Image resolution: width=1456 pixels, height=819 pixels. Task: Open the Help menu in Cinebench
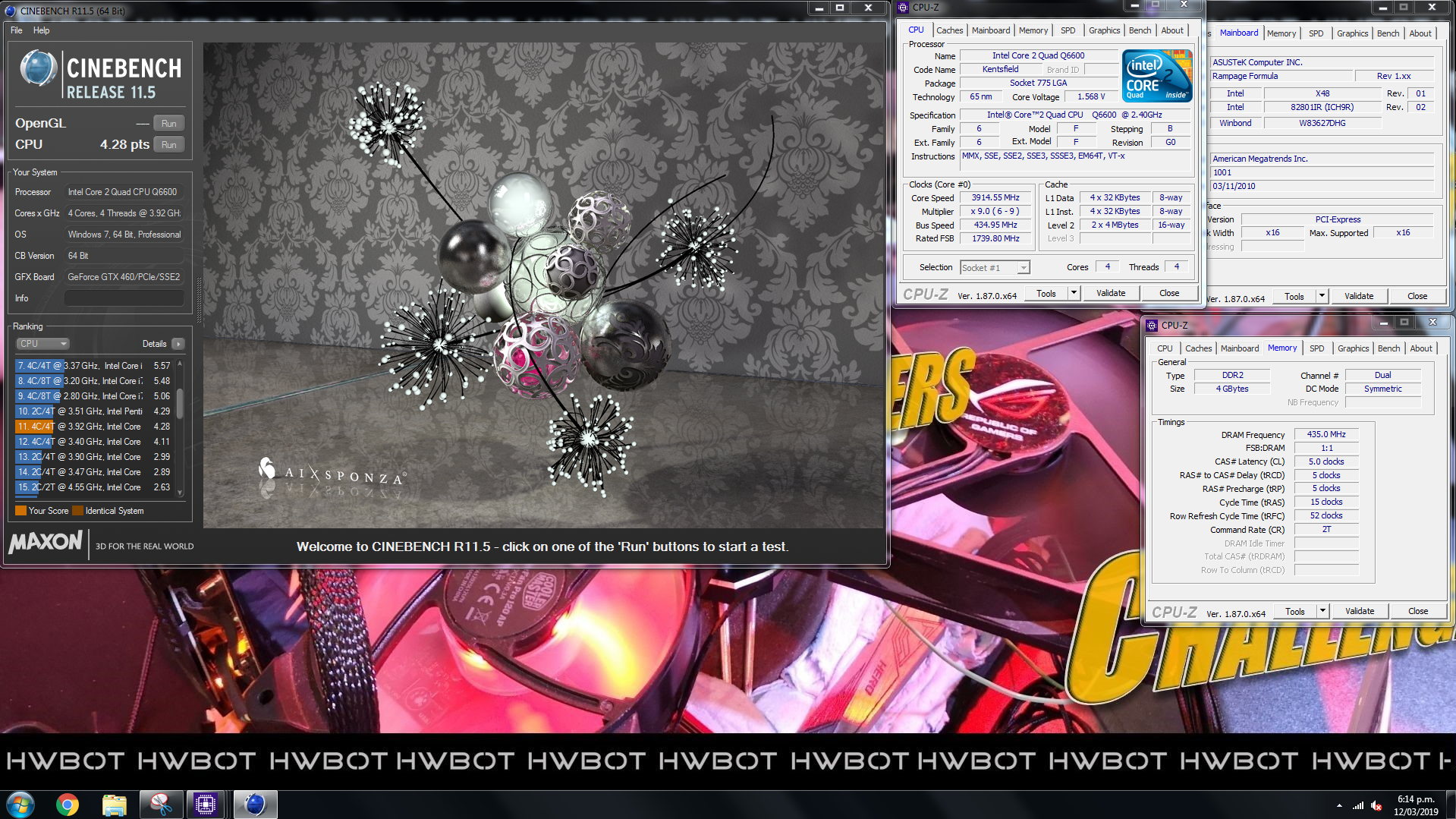point(42,30)
